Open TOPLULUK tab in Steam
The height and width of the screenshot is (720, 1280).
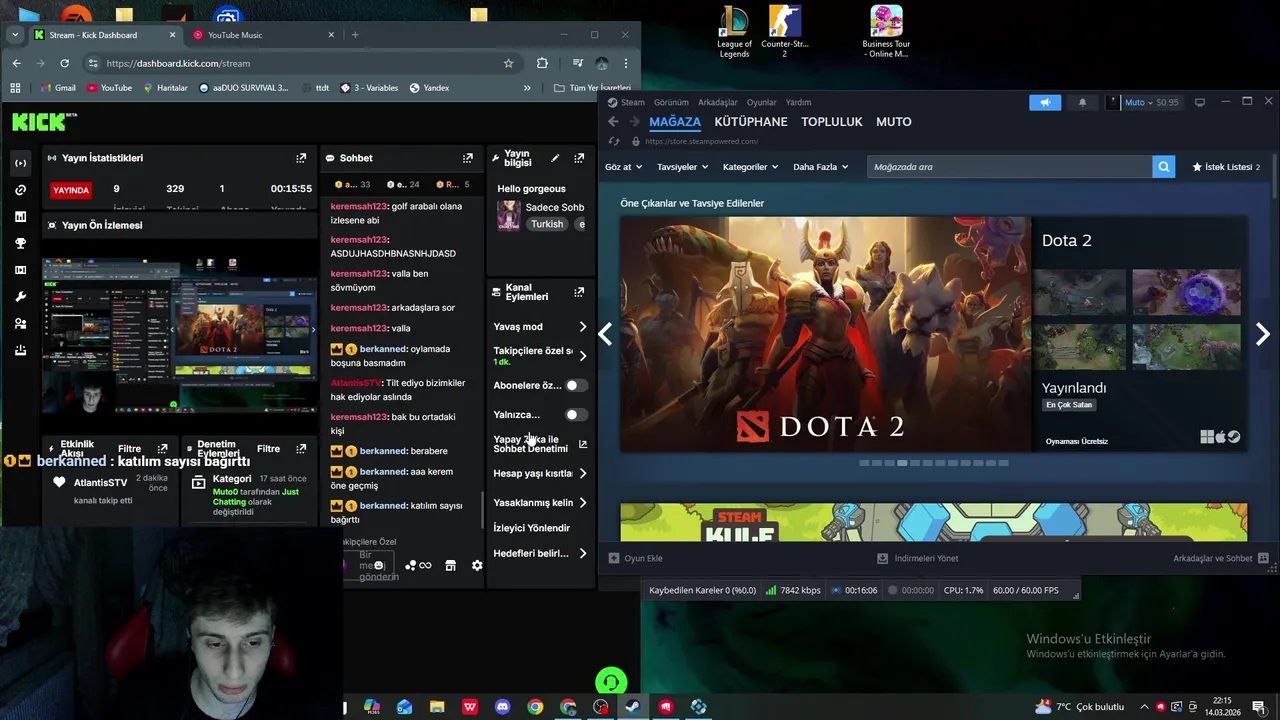click(x=831, y=122)
